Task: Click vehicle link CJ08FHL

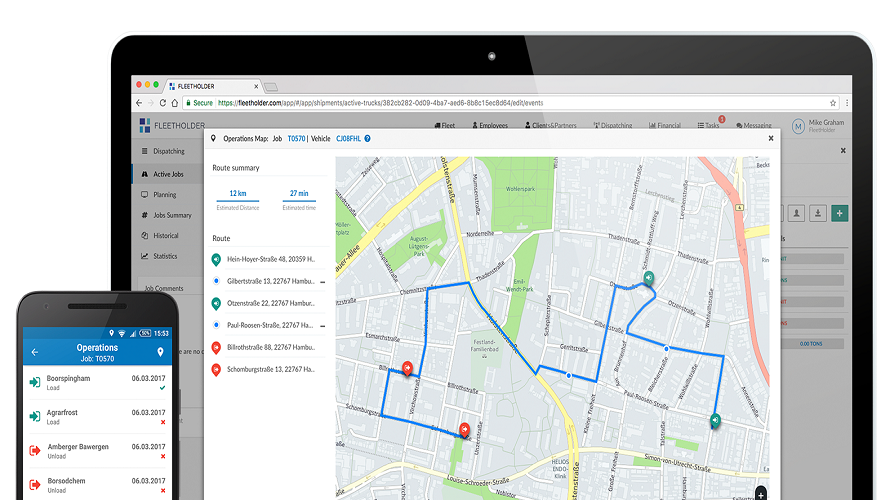Action: [x=349, y=138]
